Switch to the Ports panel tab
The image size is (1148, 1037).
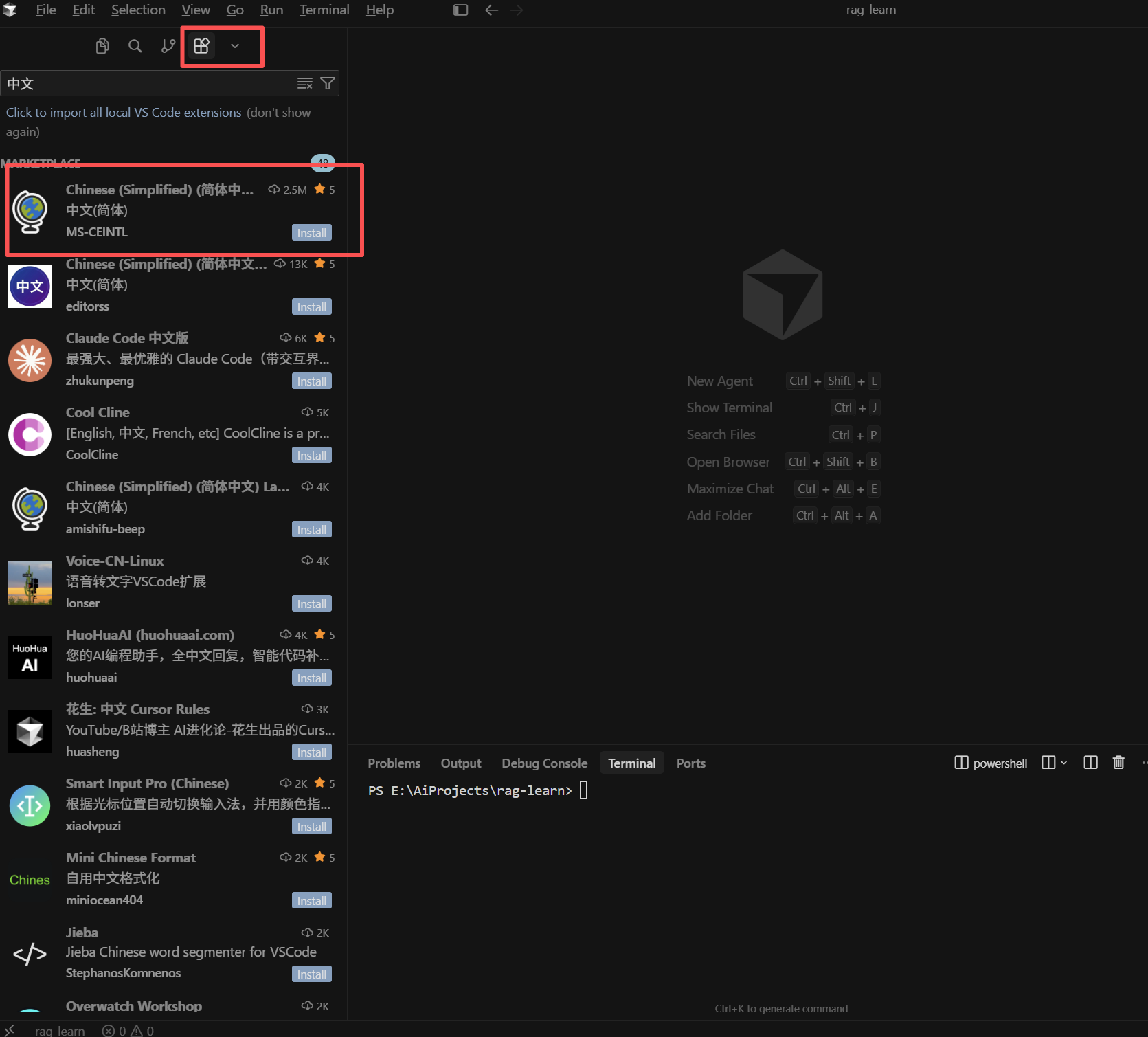pos(691,763)
